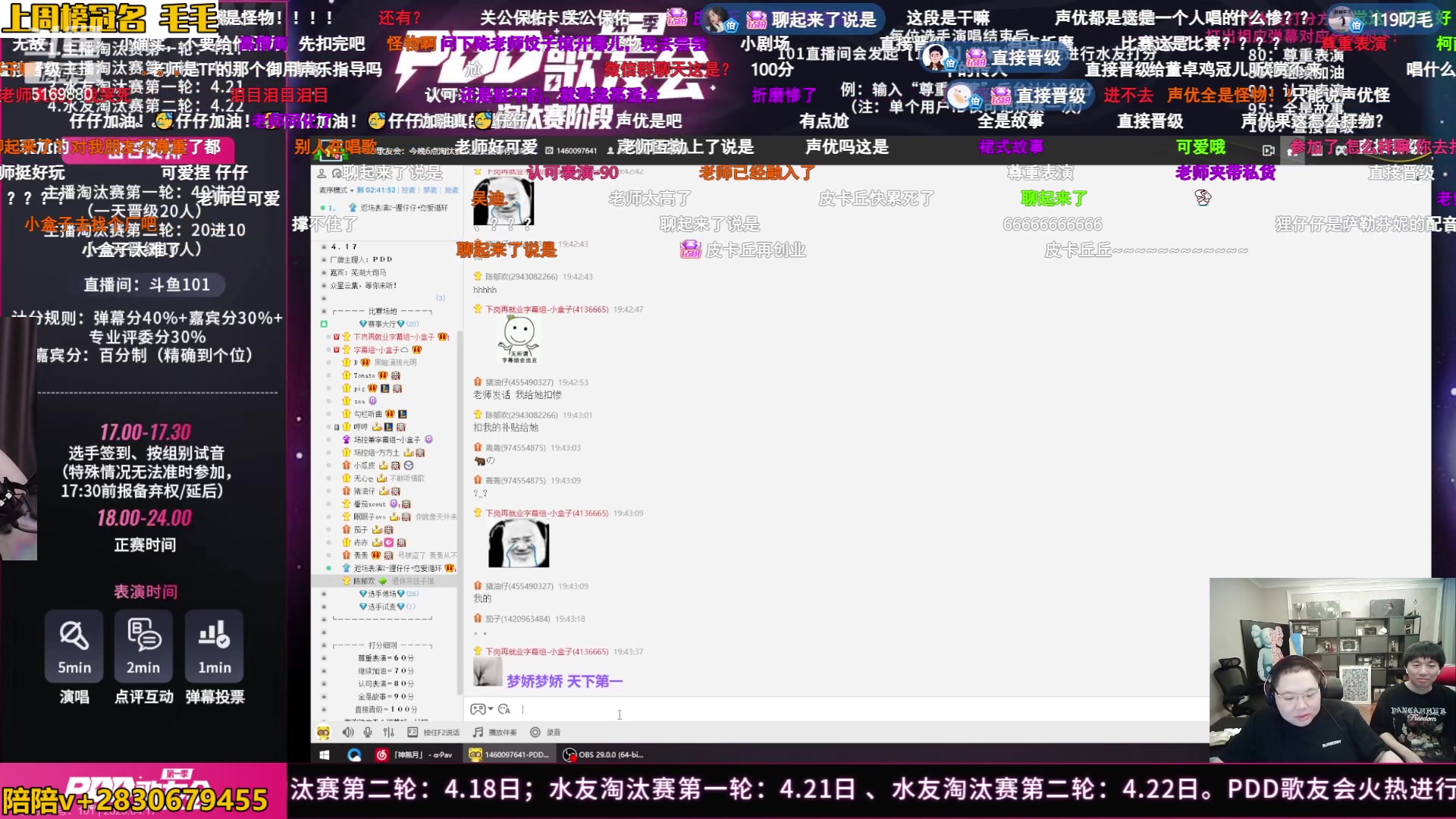This screenshot has height=819, width=1456.
Task: Open the audio mixer settings icon
Action: point(388,732)
